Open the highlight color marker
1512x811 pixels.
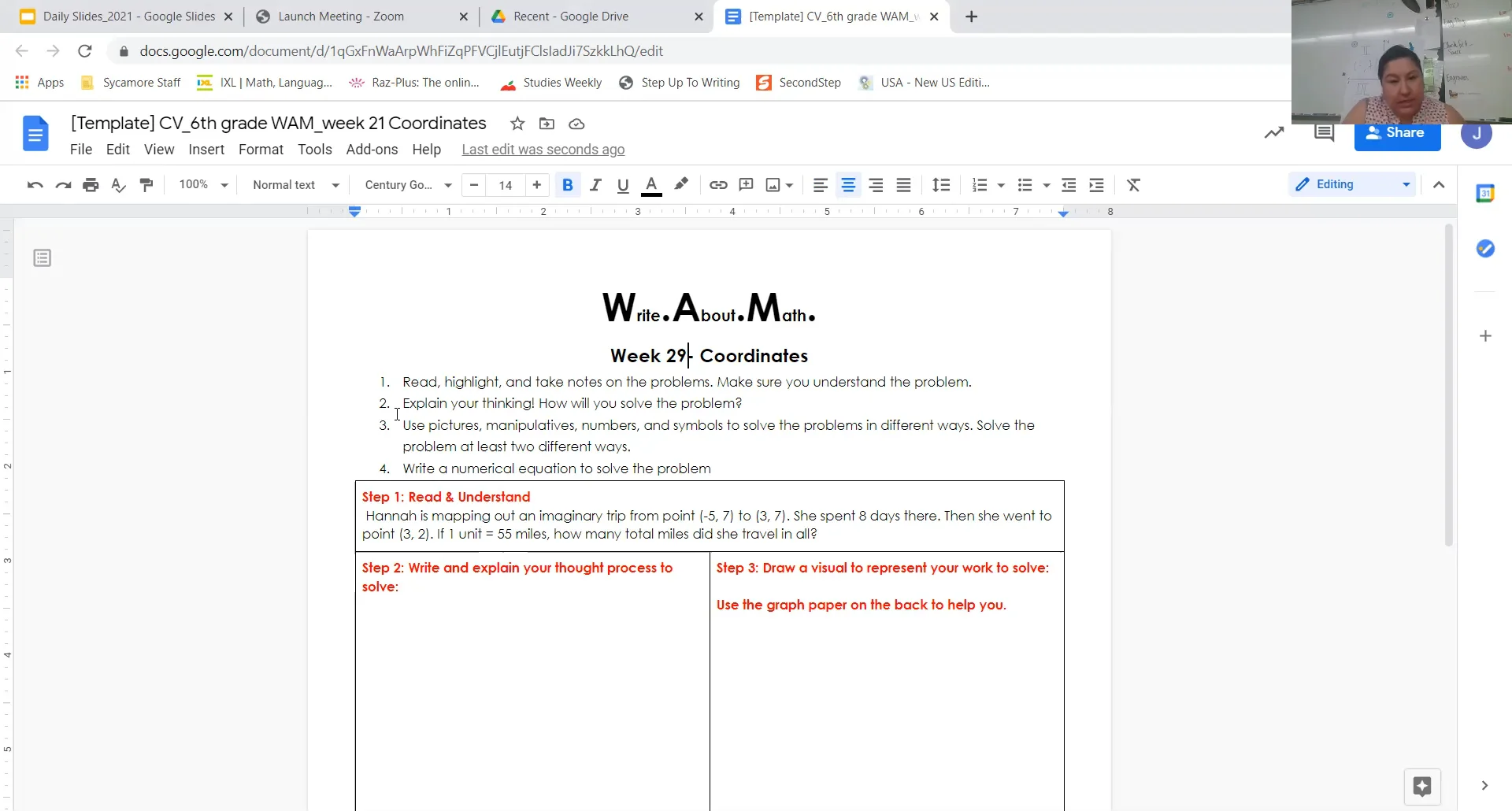click(x=681, y=185)
